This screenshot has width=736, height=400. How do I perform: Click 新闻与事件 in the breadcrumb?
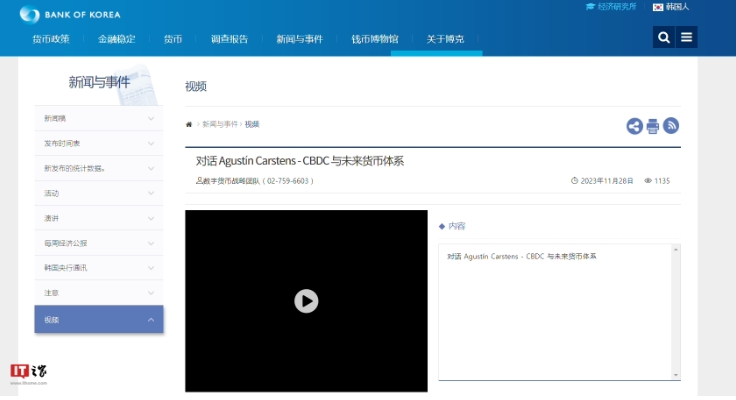pos(220,124)
